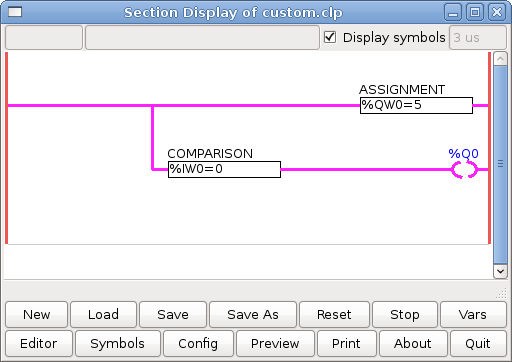Toggle the Display symbols checkbox
The height and width of the screenshot is (362, 512).
pos(330,37)
